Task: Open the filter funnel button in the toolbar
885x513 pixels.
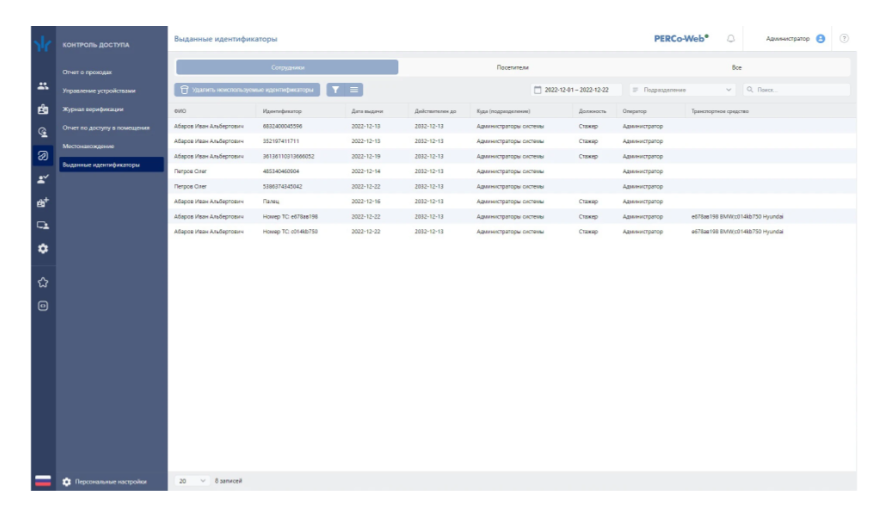Action: [335, 90]
